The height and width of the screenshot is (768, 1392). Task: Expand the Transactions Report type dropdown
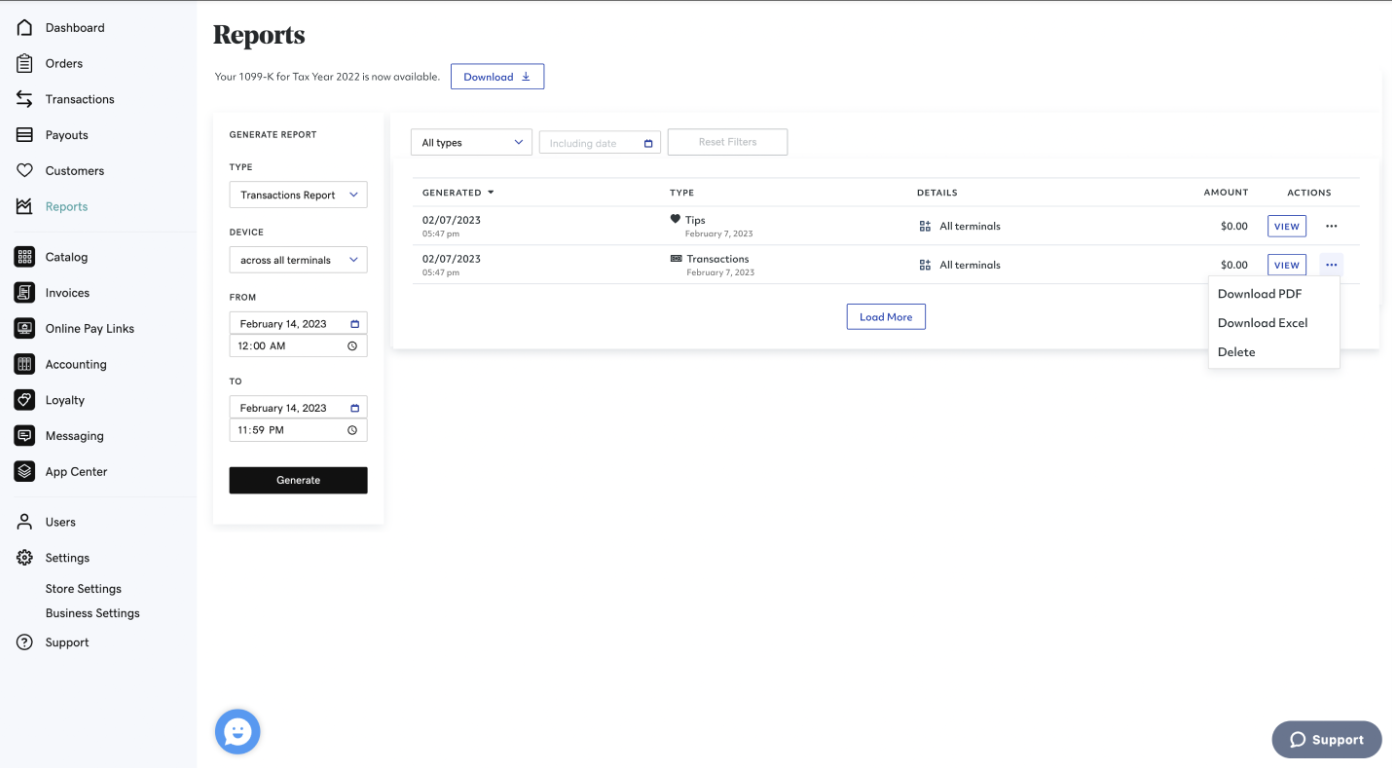point(298,194)
